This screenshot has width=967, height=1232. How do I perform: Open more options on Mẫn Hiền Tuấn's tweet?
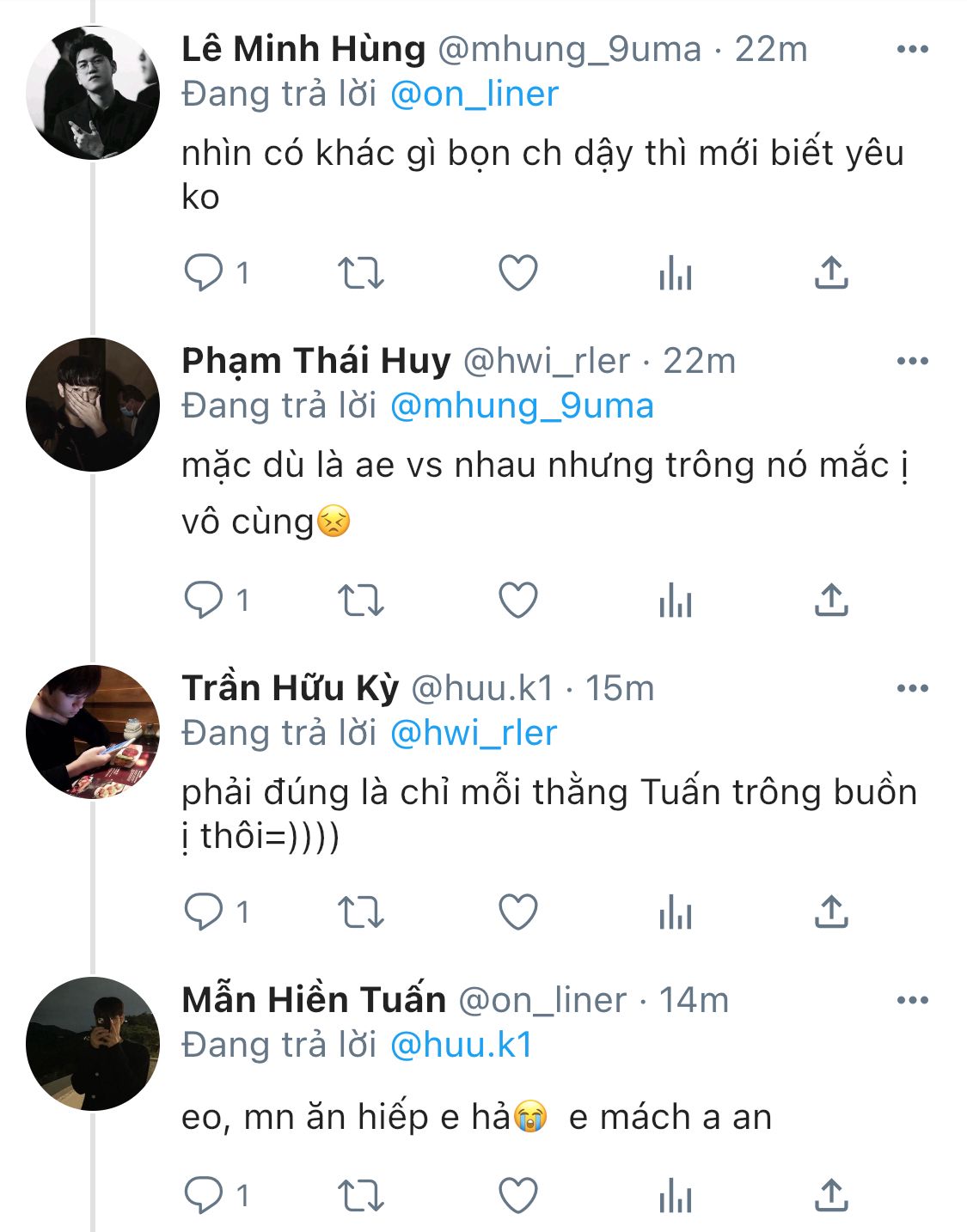912,1000
